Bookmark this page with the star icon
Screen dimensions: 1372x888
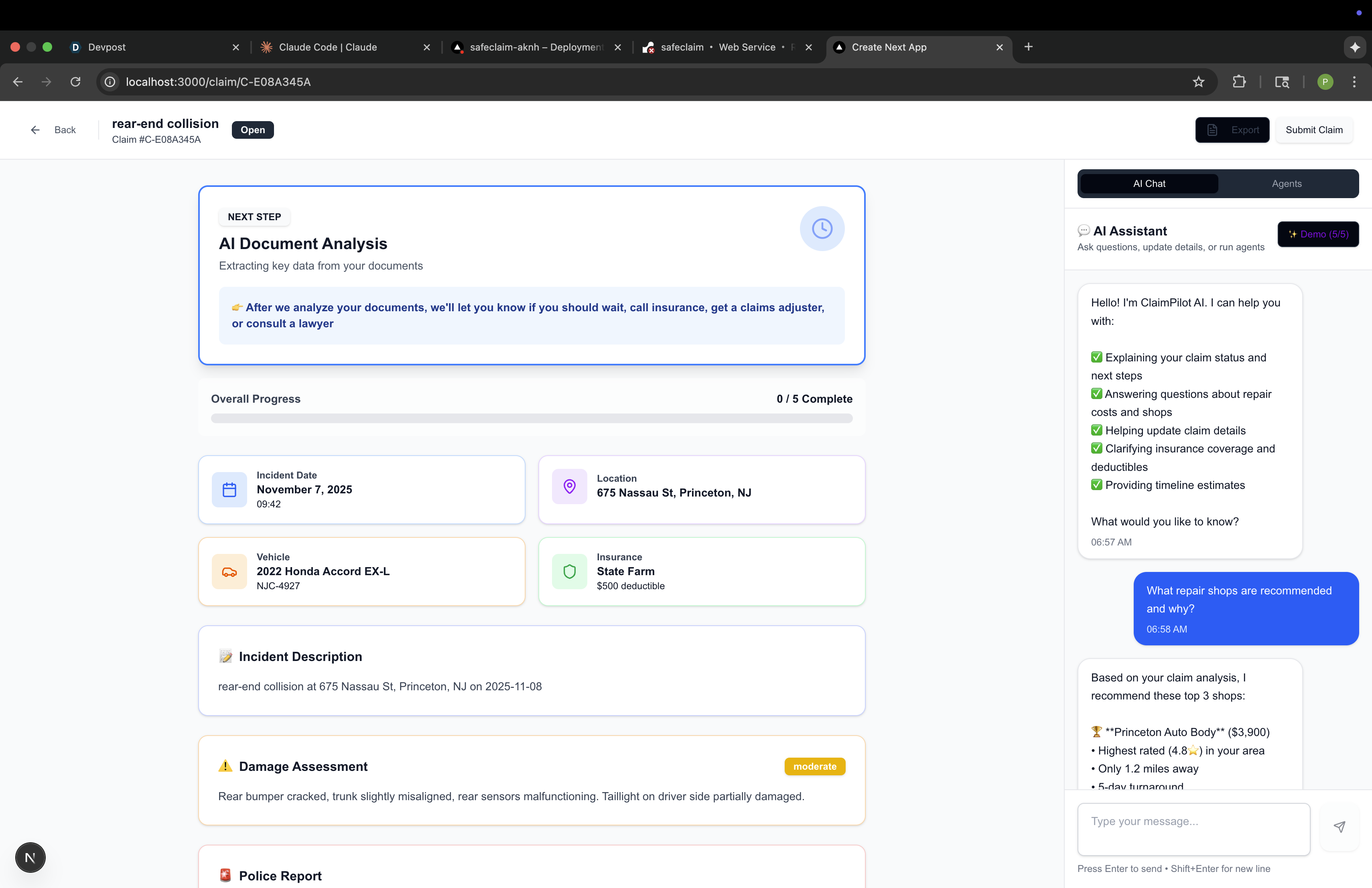(1198, 82)
